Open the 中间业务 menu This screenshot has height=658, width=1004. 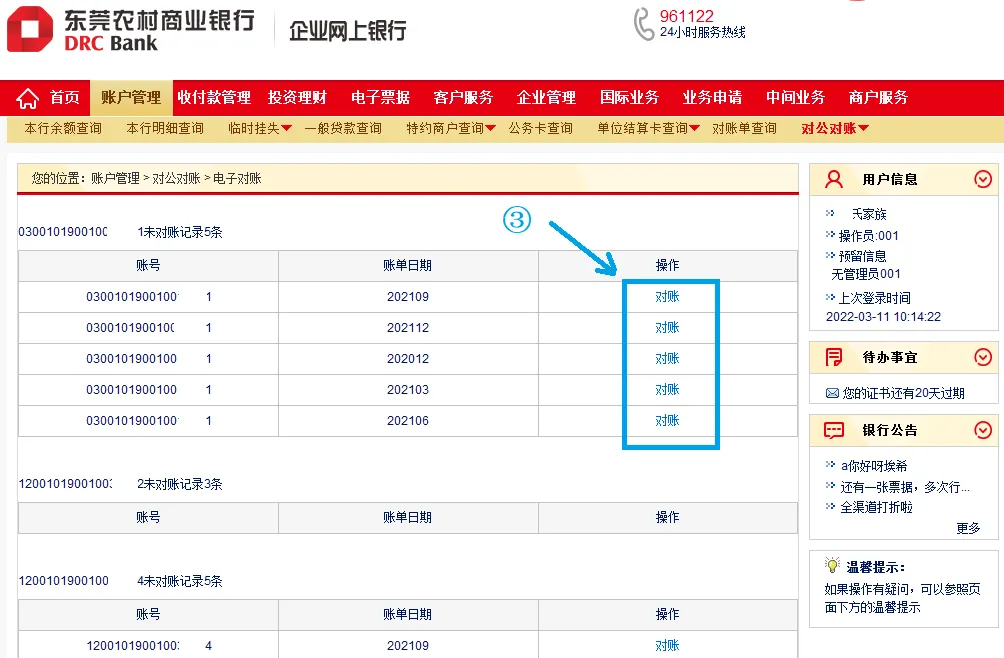coord(796,97)
